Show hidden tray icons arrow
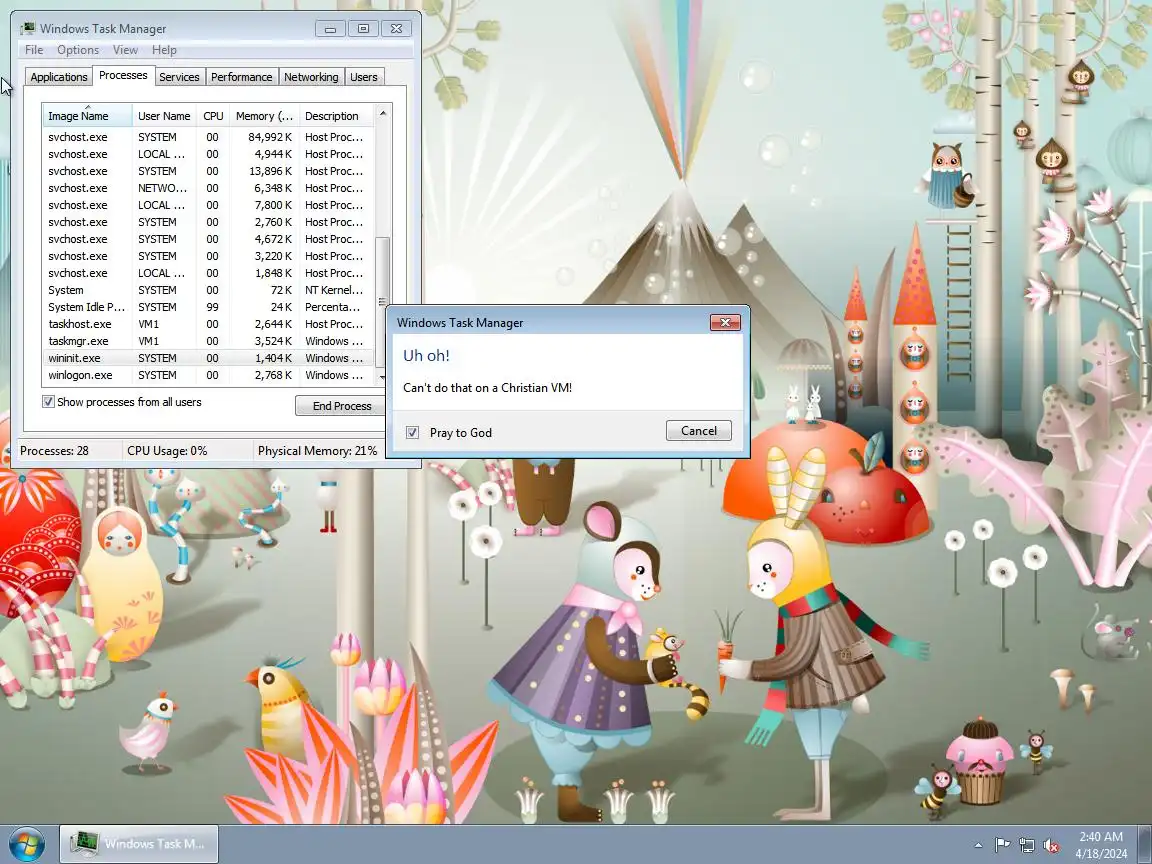Image resolution: width=1152 pixels, height=864 pixels. [978, 846]
